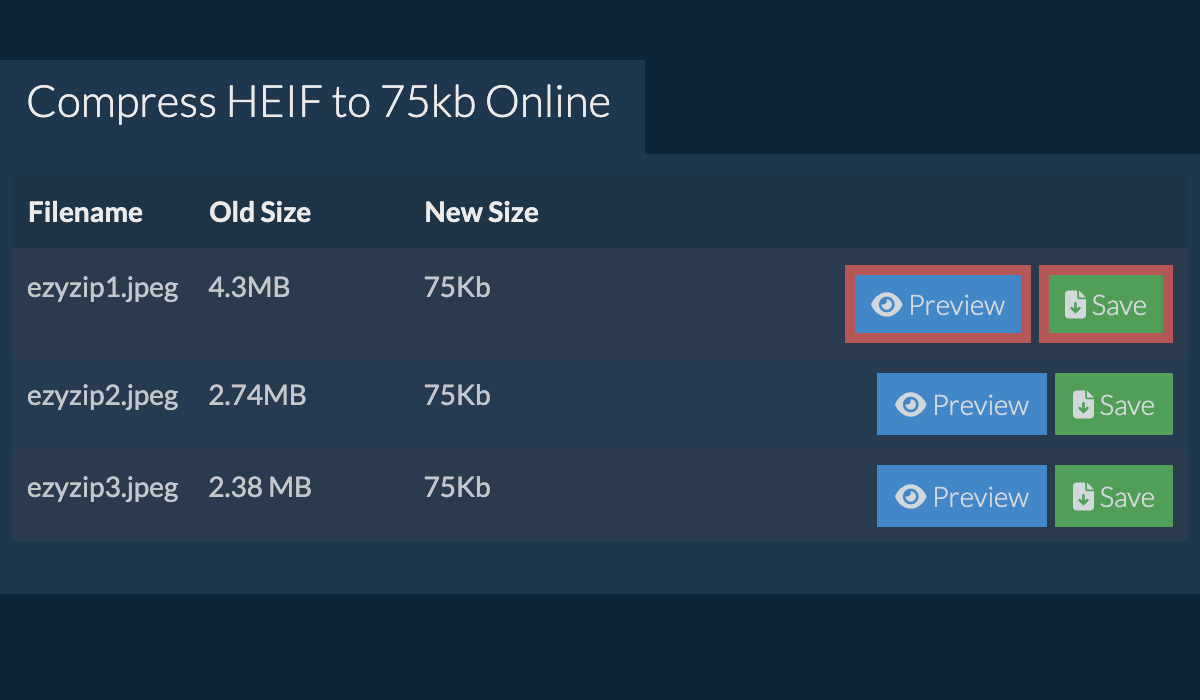Click the Compress HEIF to 75kb Online heading
The height and width of the screenshot is (700, 1200).
(x=318, y=103)
